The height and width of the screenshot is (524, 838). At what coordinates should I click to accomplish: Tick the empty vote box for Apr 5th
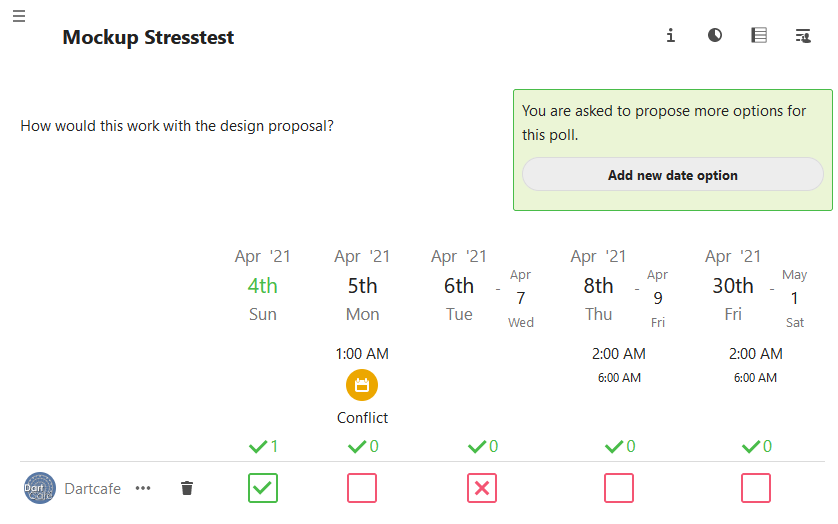tap(362, 488)
